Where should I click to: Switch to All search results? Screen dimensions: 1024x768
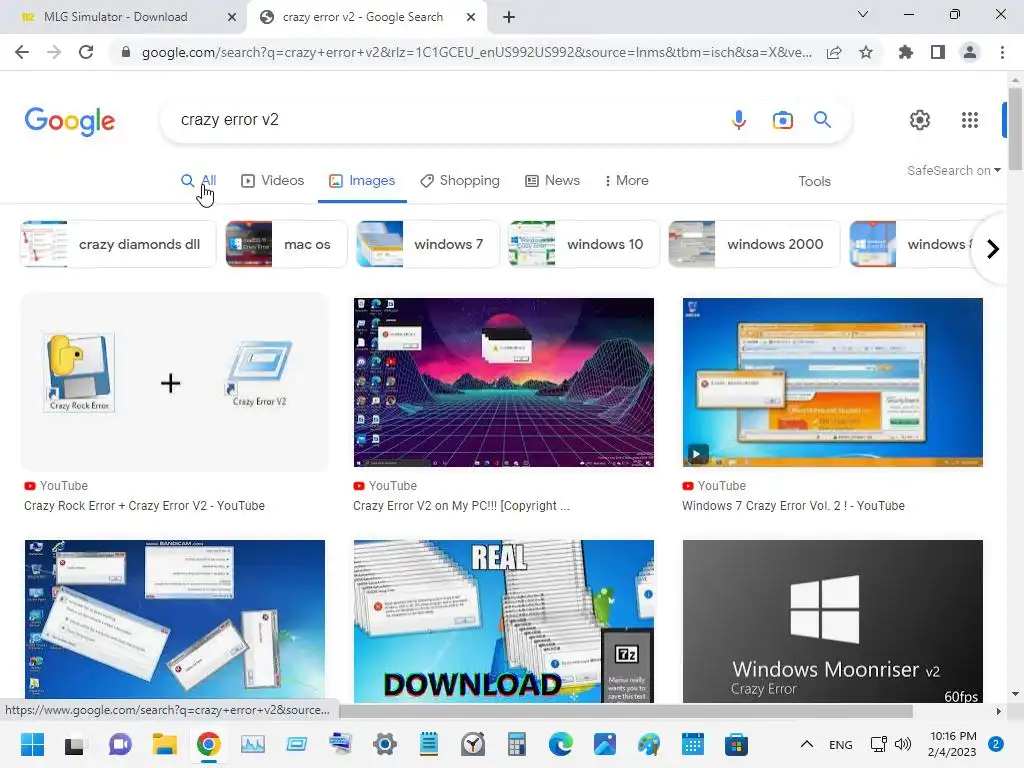199,181
